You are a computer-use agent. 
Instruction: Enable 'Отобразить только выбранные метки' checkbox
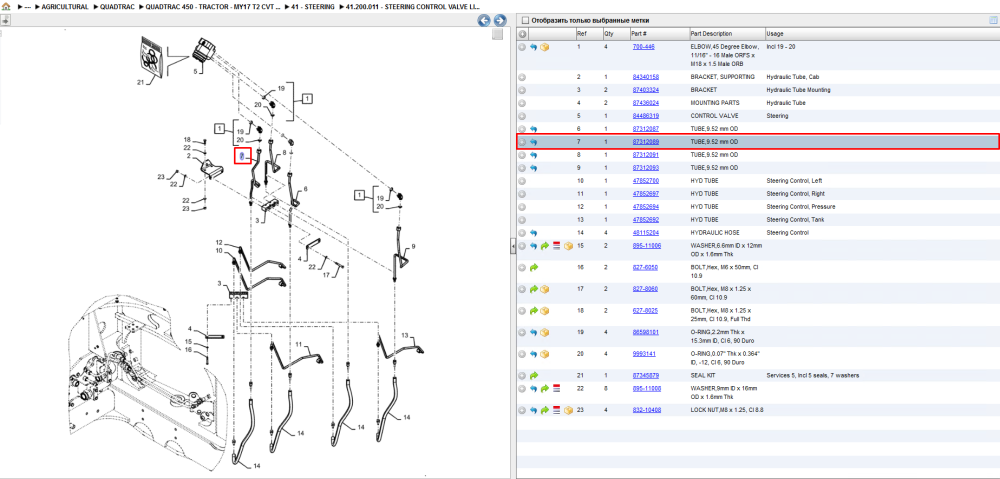[526, 20]
